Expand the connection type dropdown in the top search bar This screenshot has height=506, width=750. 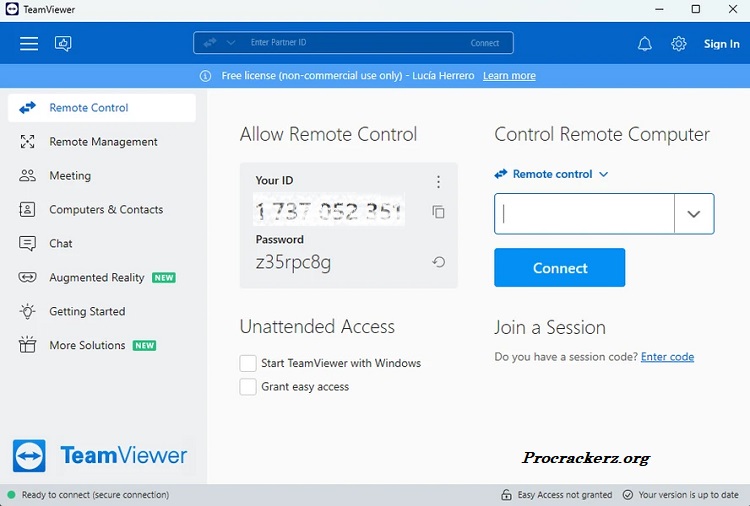pyautogui.click(x=231, y=43)
